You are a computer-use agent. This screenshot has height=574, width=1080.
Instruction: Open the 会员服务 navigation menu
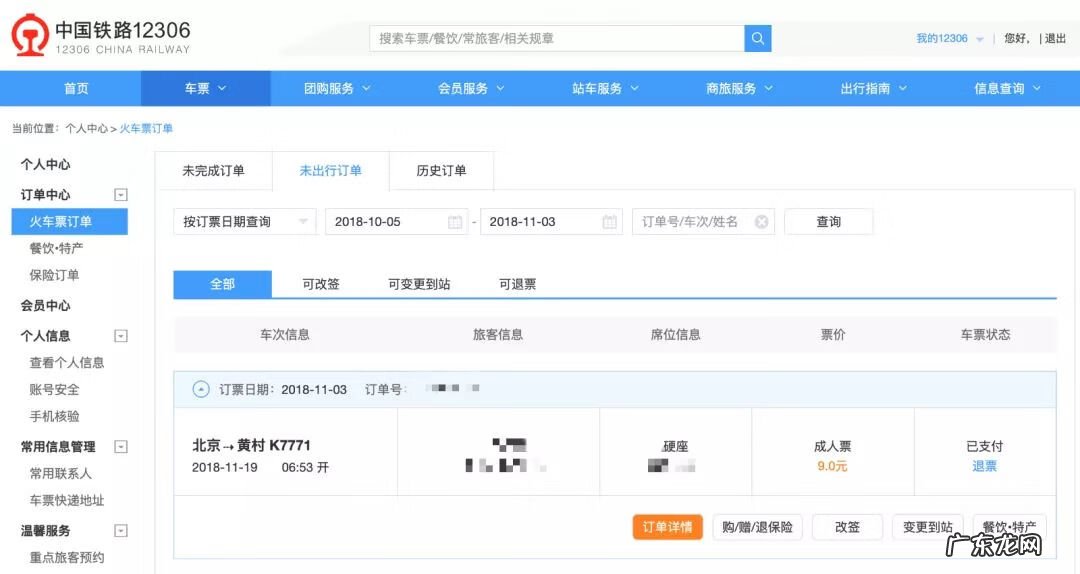click(x=471, y=88)
